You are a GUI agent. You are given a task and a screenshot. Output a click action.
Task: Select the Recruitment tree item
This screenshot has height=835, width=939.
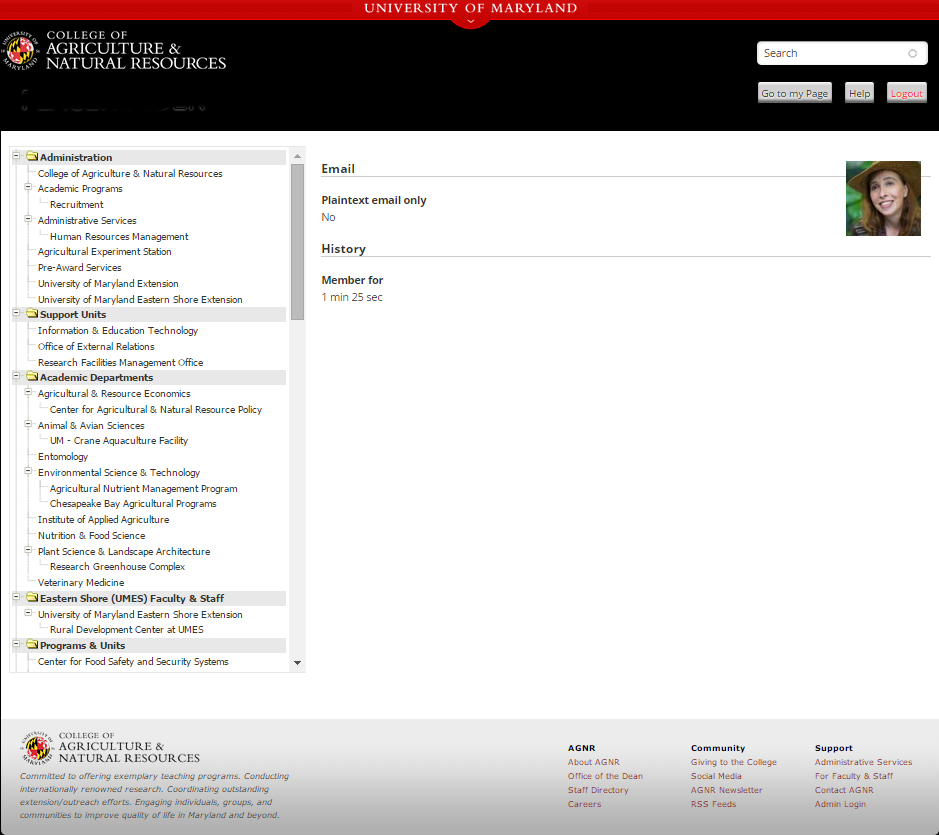click(77, 205)
